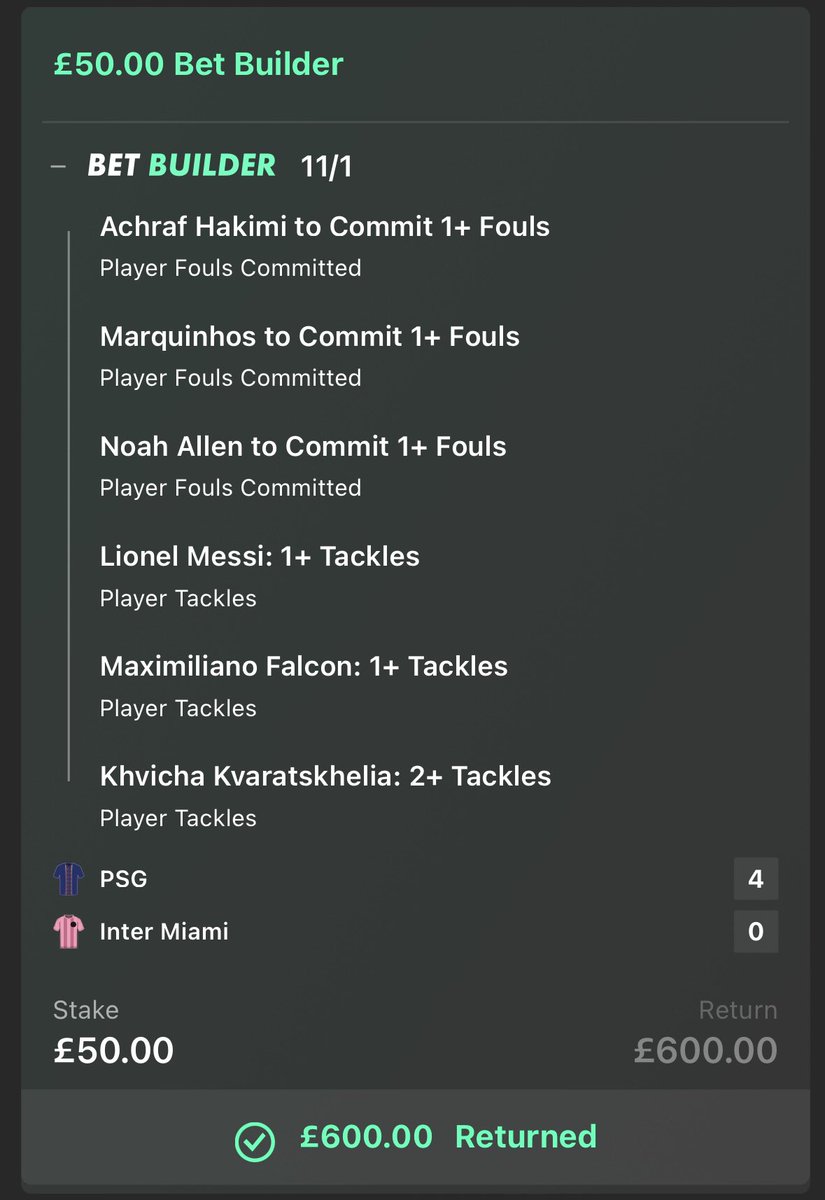This screenshot has height=1200, width=825.
Task: Click the 11/1 odds label
Action: tap(326, 166)
